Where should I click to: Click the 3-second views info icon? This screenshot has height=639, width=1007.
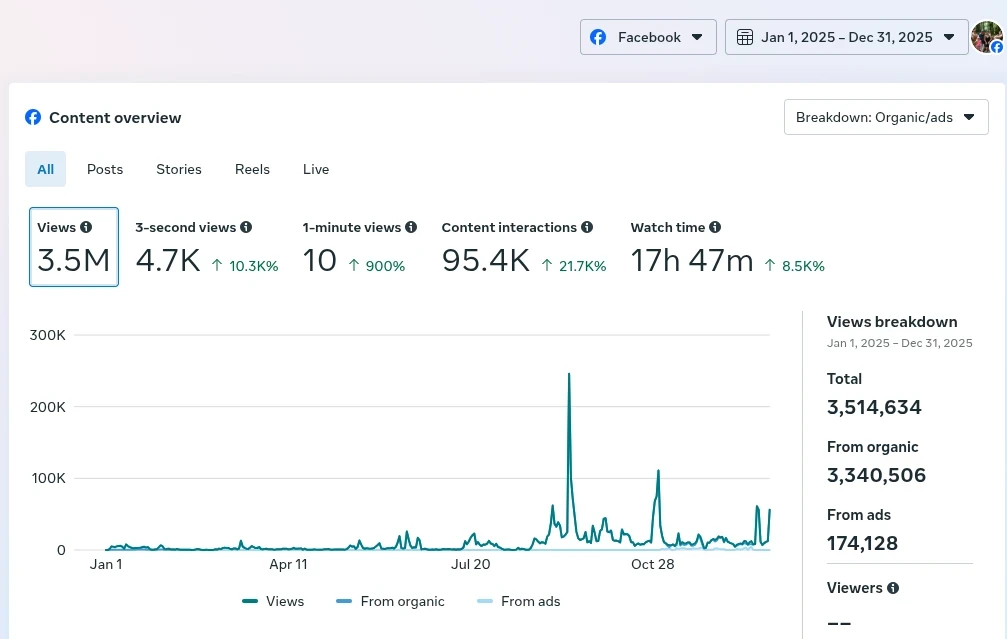coord(246,228)
